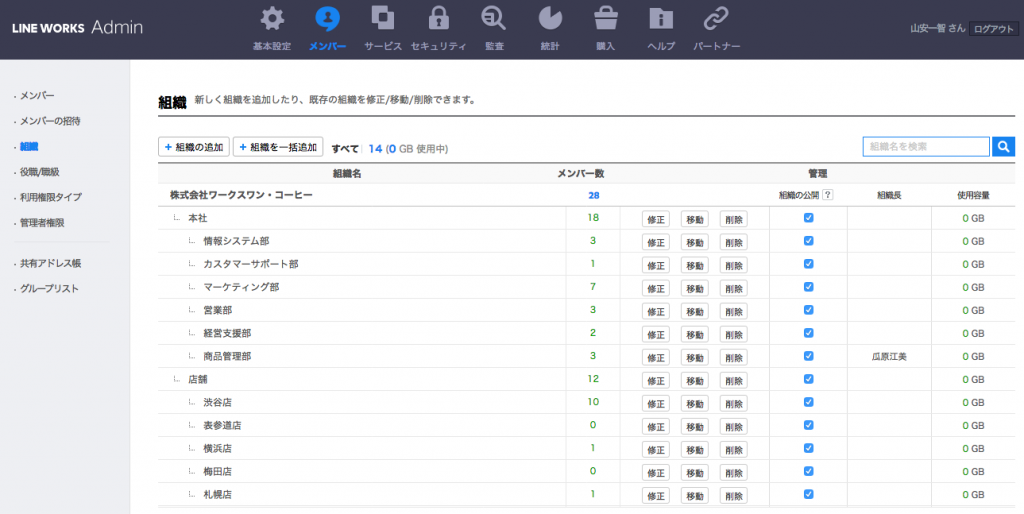Open the パートナー link icon
The width and height of the screenshot is (1024, 514).
pyautogui.click(x=716, y=20)
